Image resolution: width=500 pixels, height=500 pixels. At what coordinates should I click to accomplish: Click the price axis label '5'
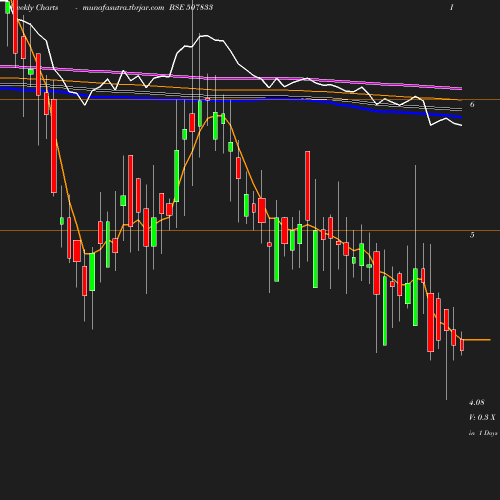tap(472, 235)
